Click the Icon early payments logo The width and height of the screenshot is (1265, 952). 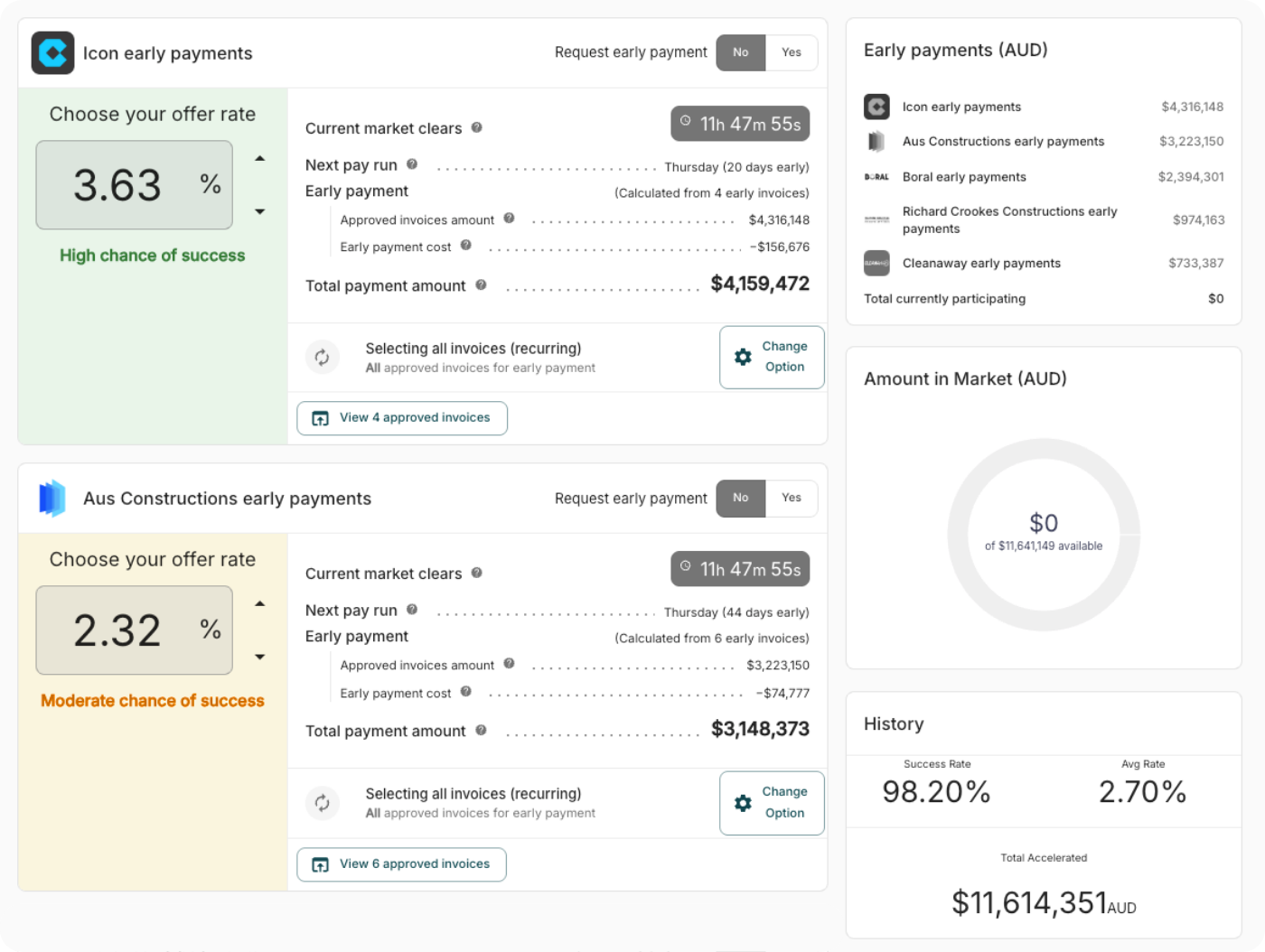(x=52, y=53)
